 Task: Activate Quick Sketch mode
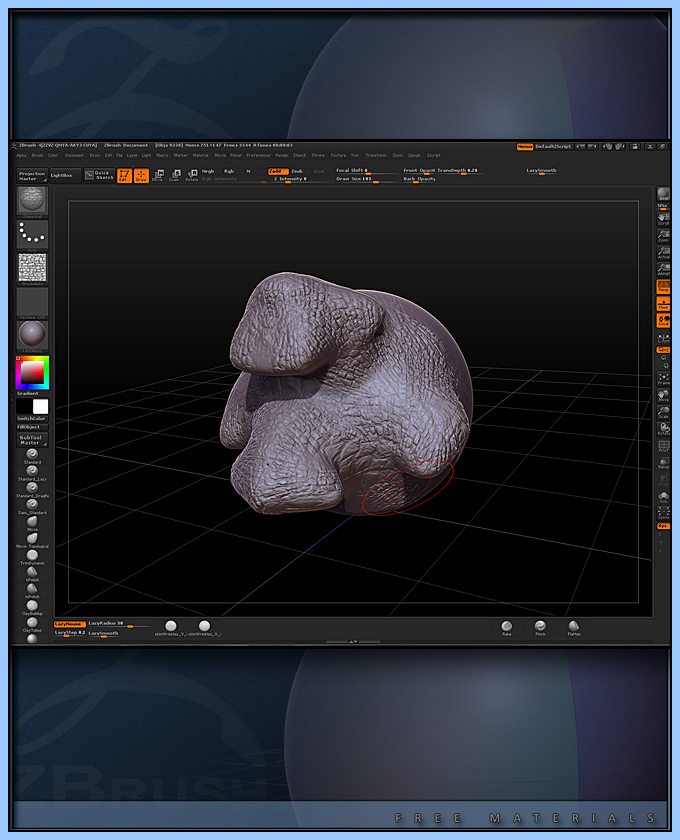(100, 176)
